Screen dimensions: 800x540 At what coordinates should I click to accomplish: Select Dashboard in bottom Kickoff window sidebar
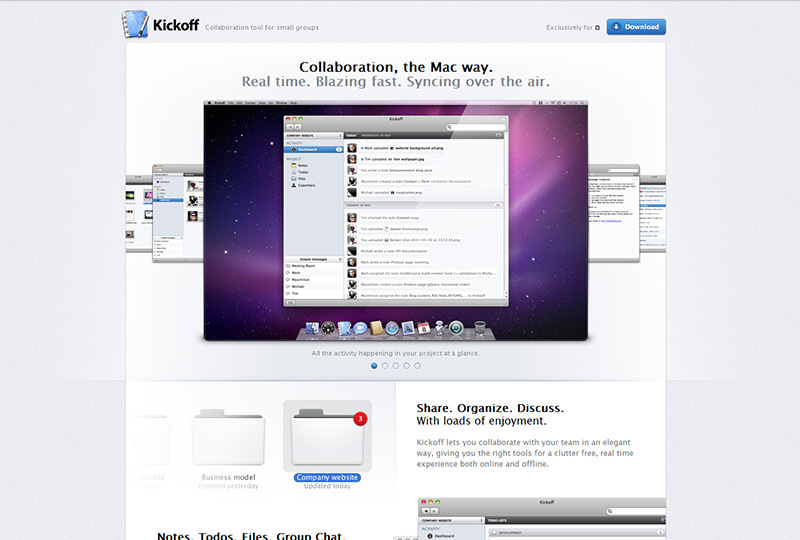tap(441, 536)
